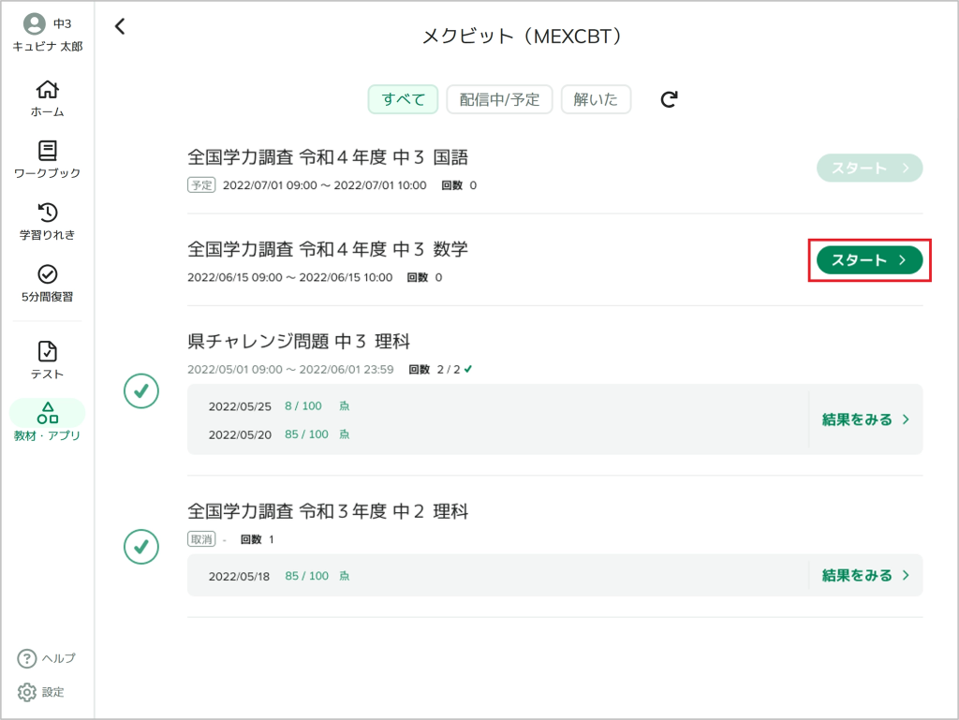Image resolution: width=959 pixels, height=720 pixels.
Task: Click the 取消 status badge
Action: (x=201, y=539)
